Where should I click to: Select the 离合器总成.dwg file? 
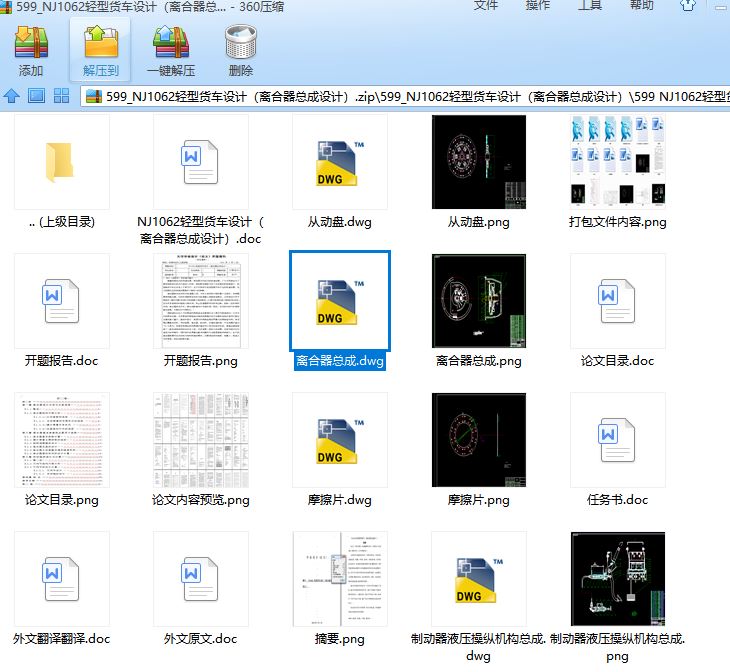click(x=339, y=301)
